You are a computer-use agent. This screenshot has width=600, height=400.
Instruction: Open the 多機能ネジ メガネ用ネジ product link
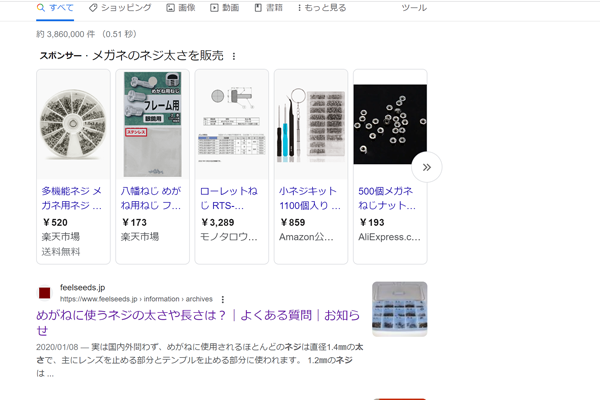(72, 198)
